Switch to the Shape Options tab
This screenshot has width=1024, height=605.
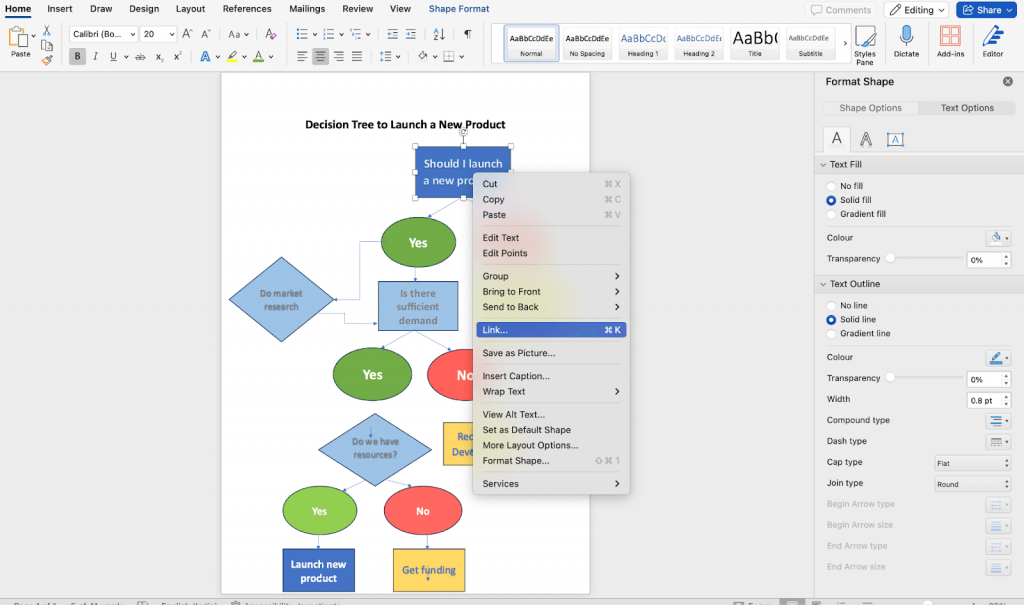[x=870, y=108]
